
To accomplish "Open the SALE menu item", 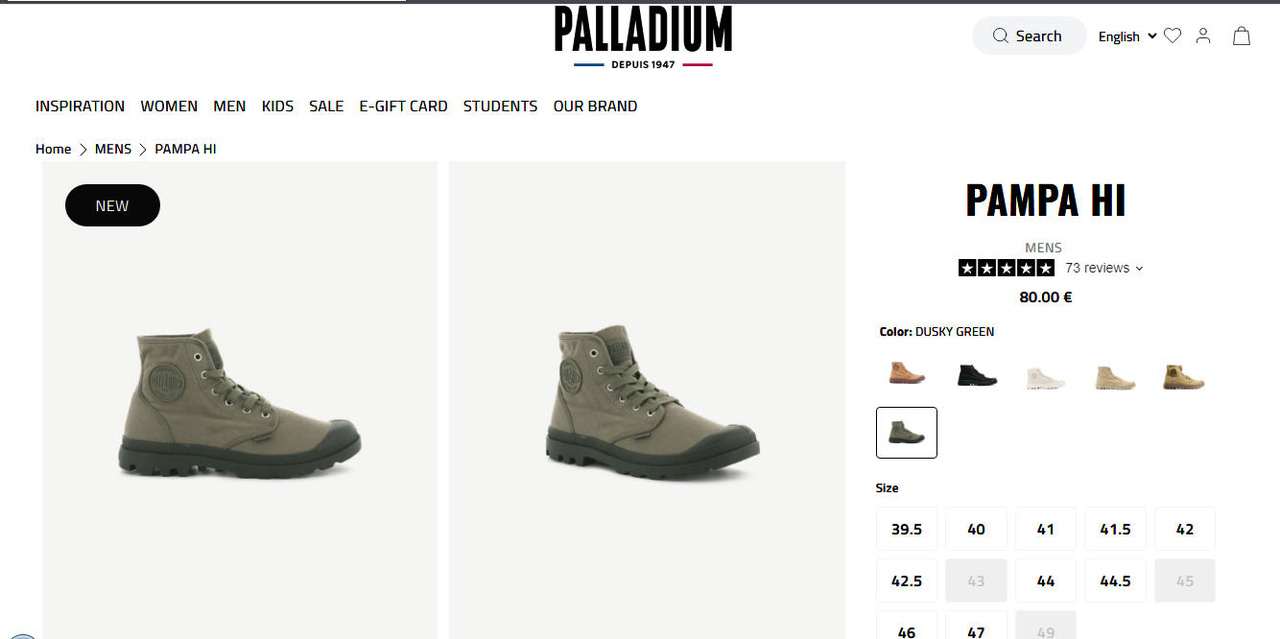I will [326, 106].
